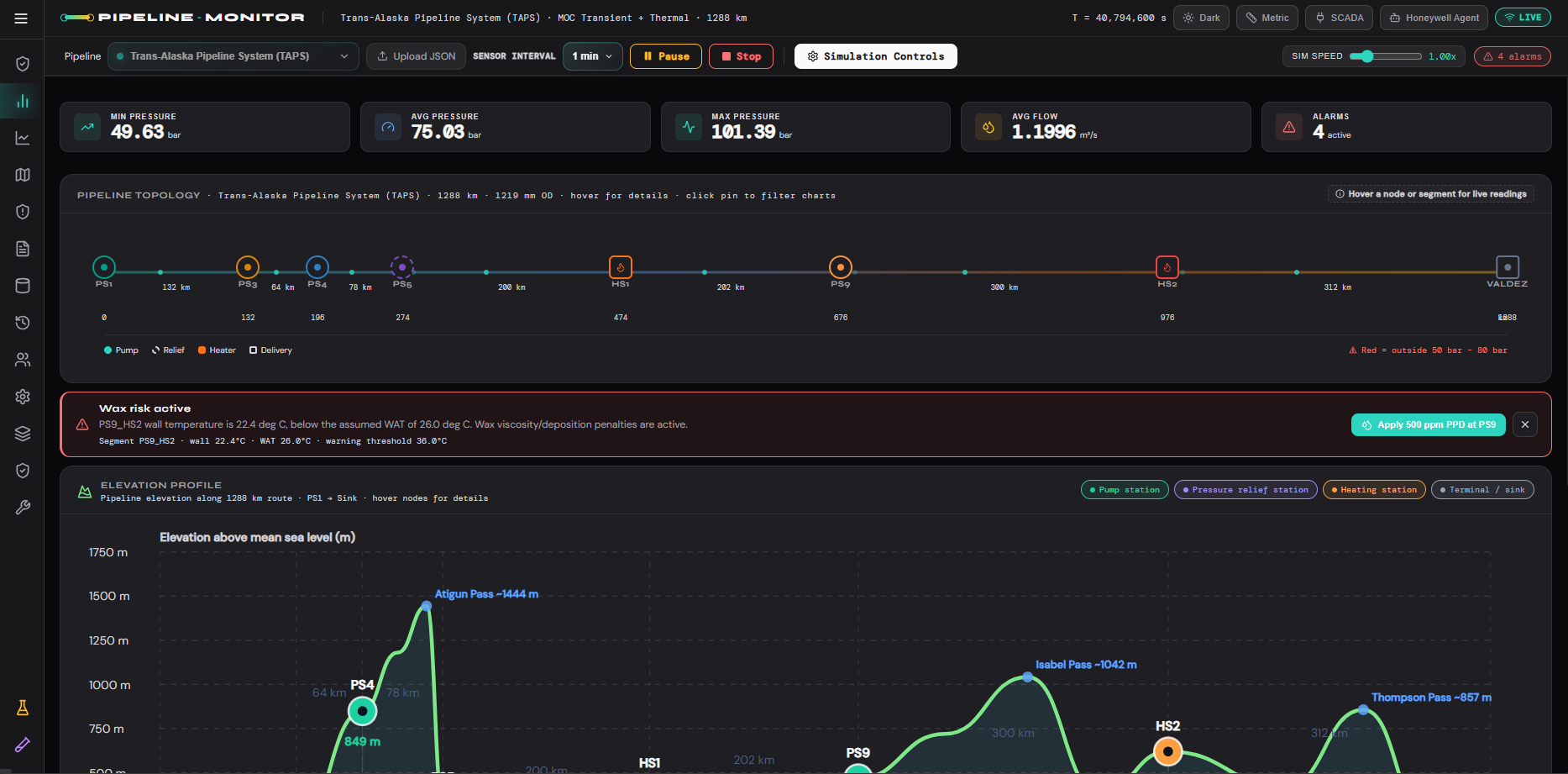This screenshot has width=1568, height=774.
Task: Open the shield check icon below hamburger menu
Action: [x=23, y=64]
